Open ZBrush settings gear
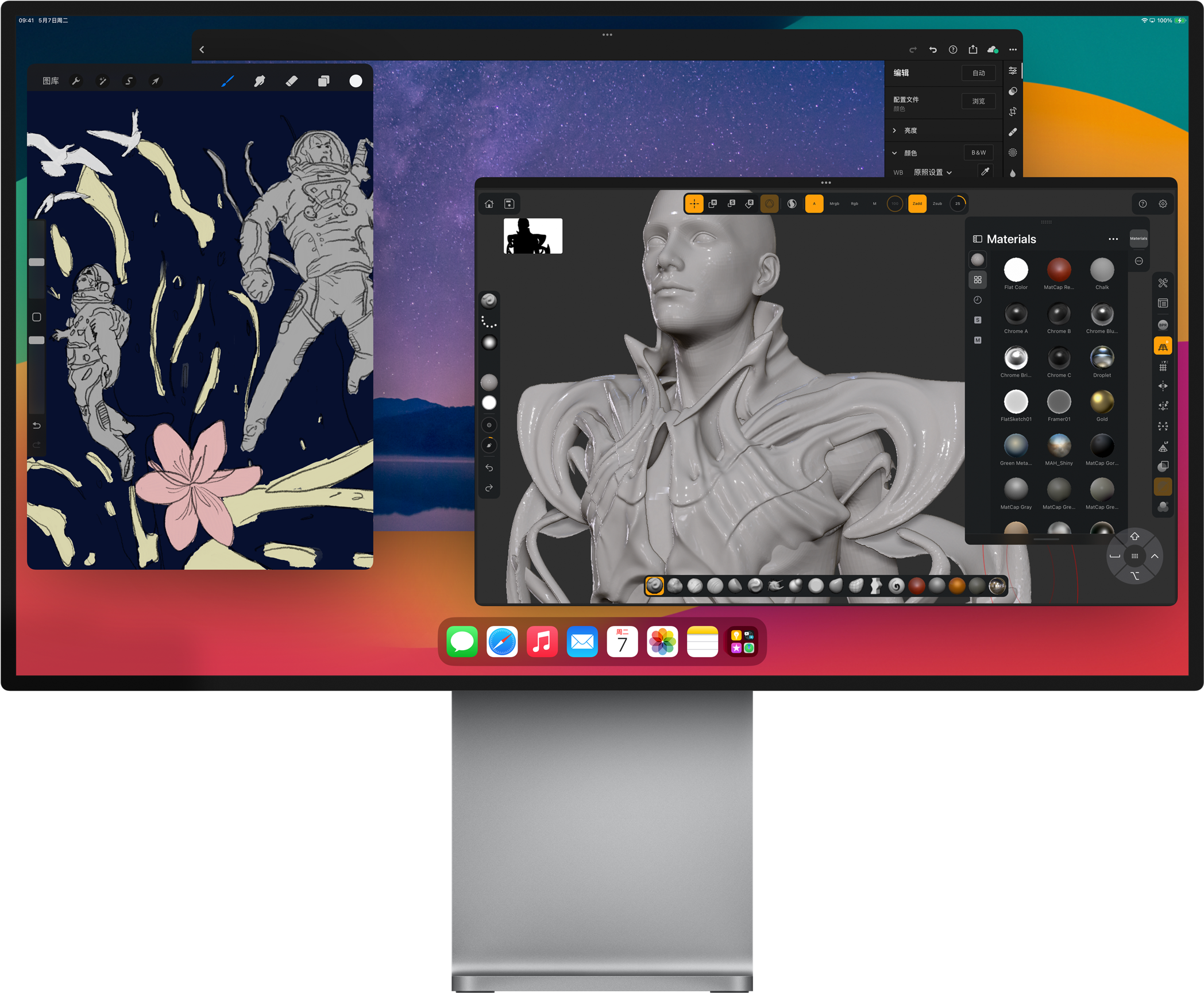Image resolution: width=1204 pixels, height=993 pixels. pos(1163,204)
